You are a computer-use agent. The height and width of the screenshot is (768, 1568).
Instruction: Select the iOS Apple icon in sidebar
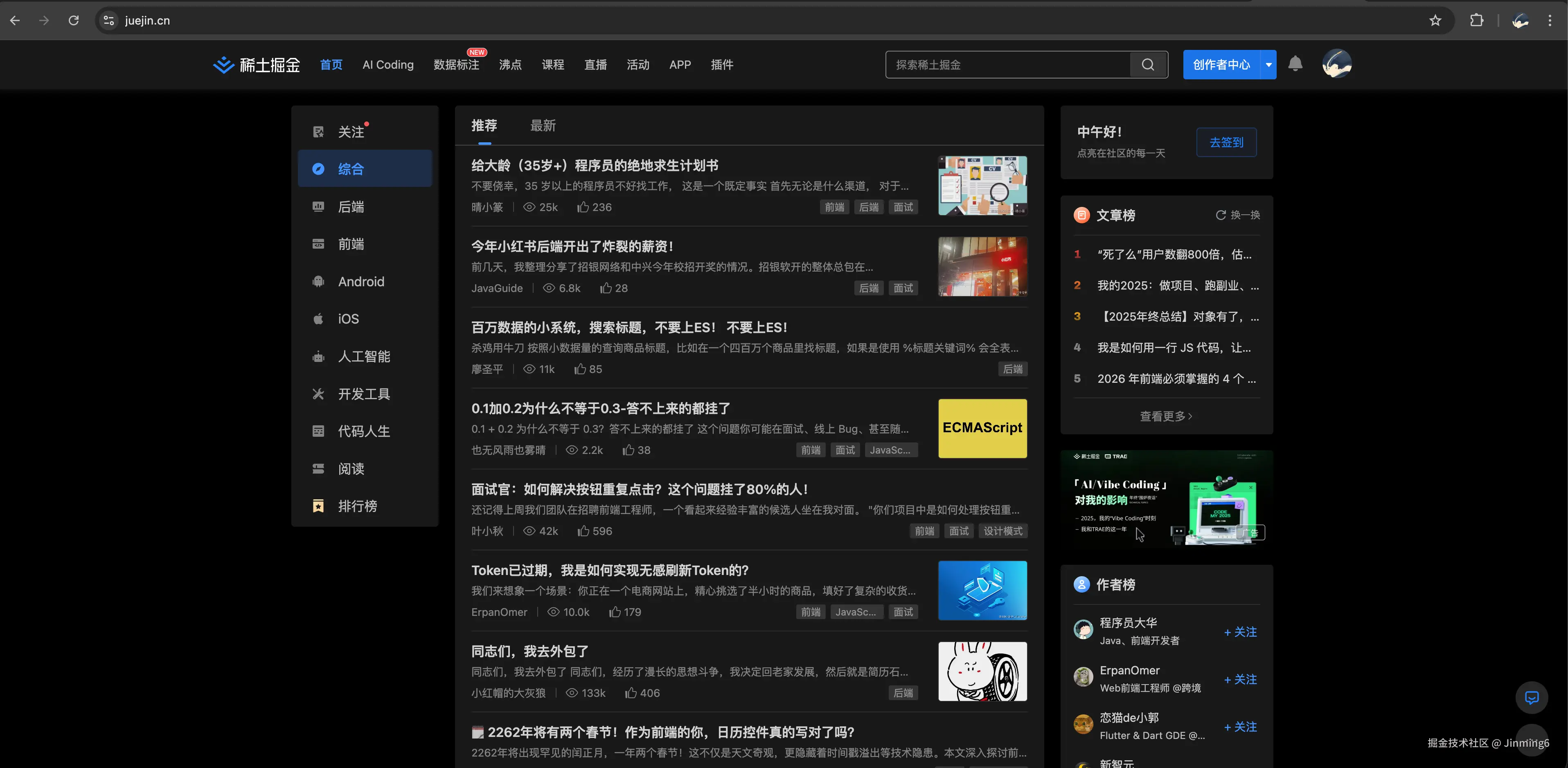click(318, 318)
